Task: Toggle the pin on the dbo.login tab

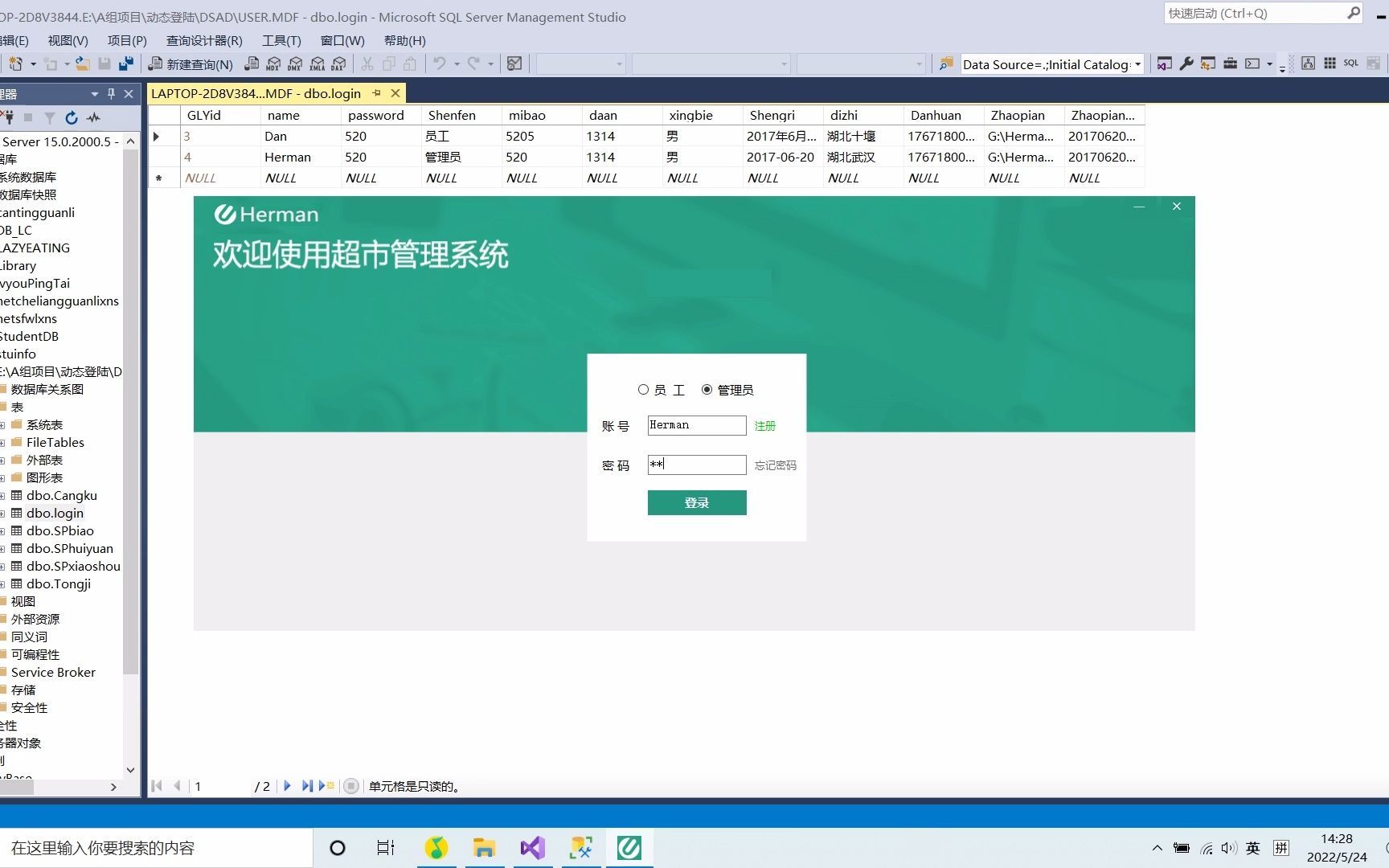Action: point(377,93)
